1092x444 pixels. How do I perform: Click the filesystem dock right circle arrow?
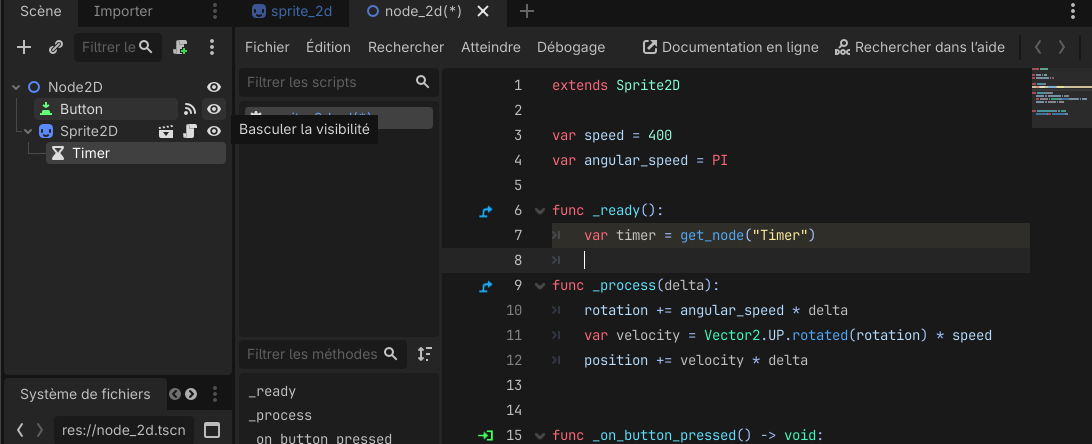(190, 394)
